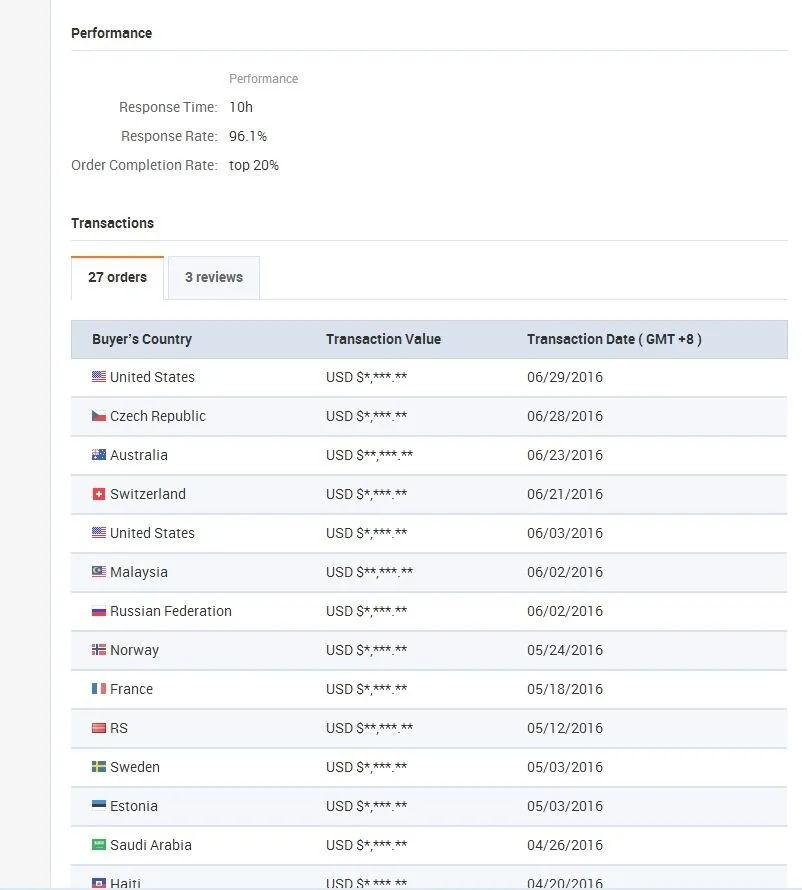Select the 27 orders tab

coord(117,278)
